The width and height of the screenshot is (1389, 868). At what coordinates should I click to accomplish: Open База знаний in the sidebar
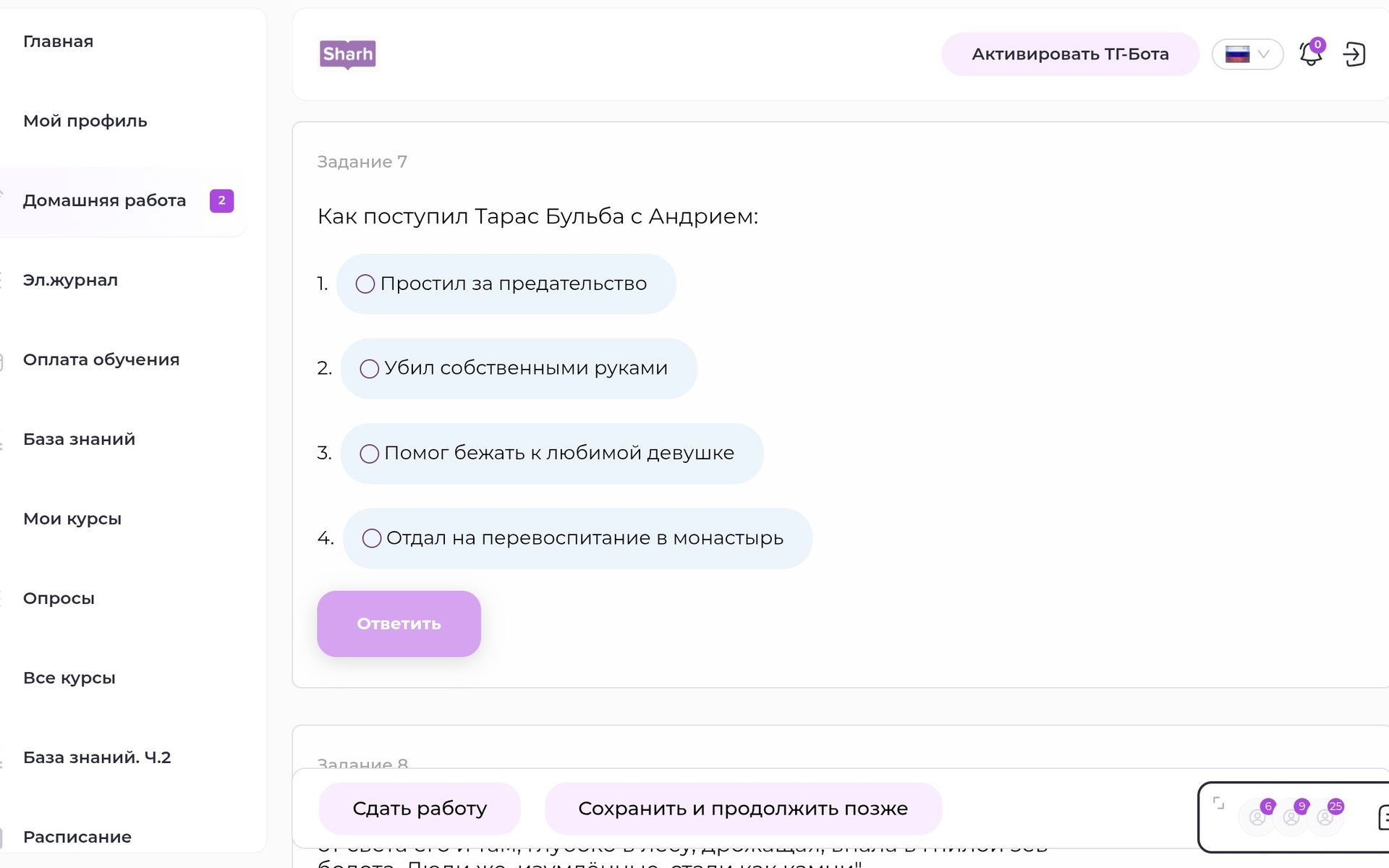point(79,439)
